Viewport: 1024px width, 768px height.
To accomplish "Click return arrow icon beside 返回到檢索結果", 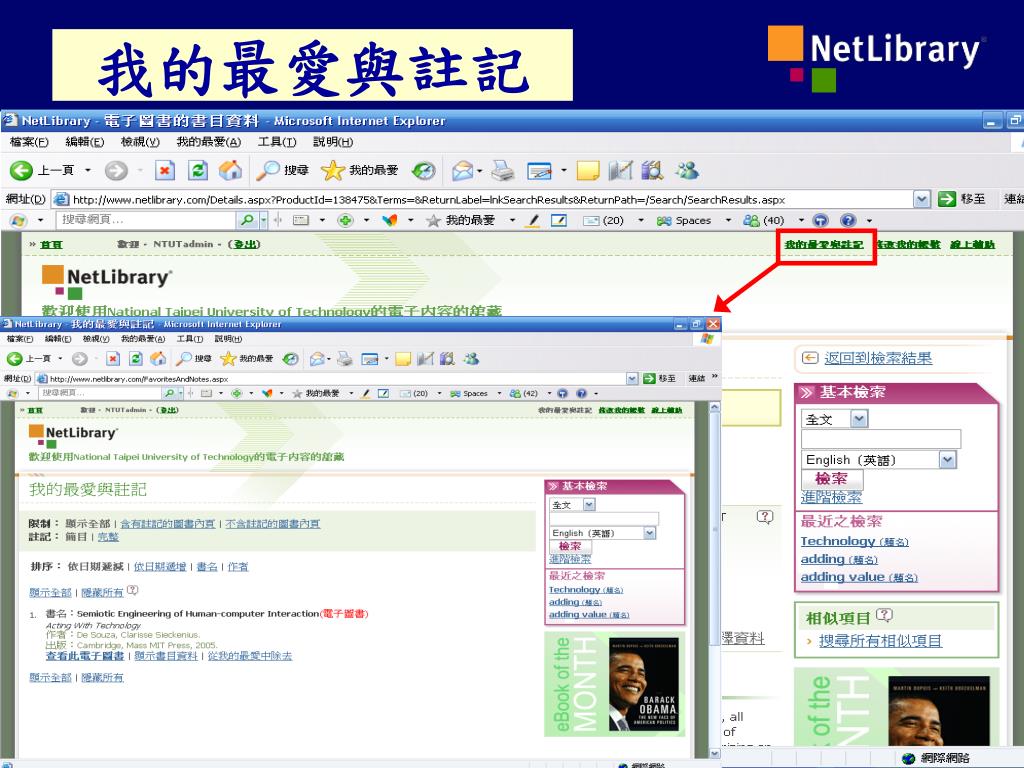I will click(810, 358).
